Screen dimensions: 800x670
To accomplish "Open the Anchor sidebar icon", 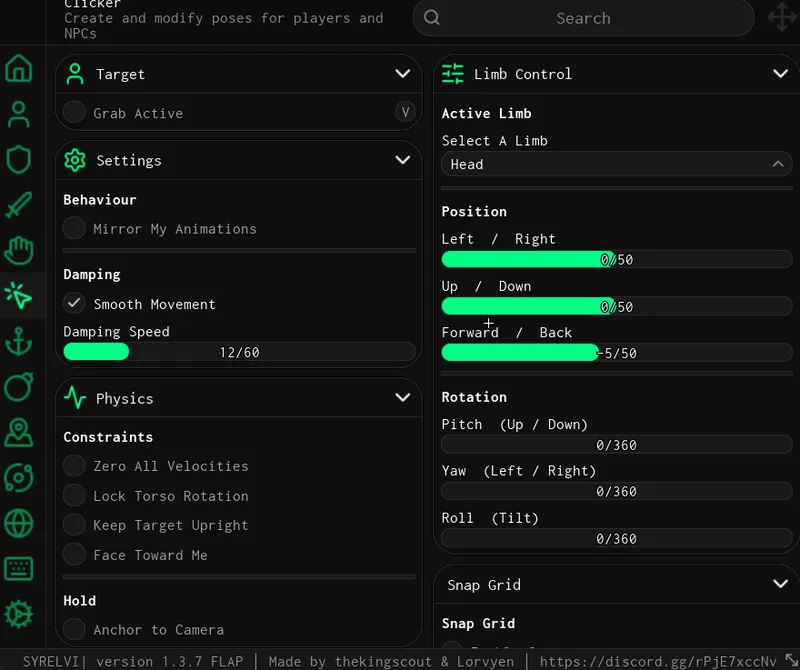I will pyautogui.click(x=19, y=341).
